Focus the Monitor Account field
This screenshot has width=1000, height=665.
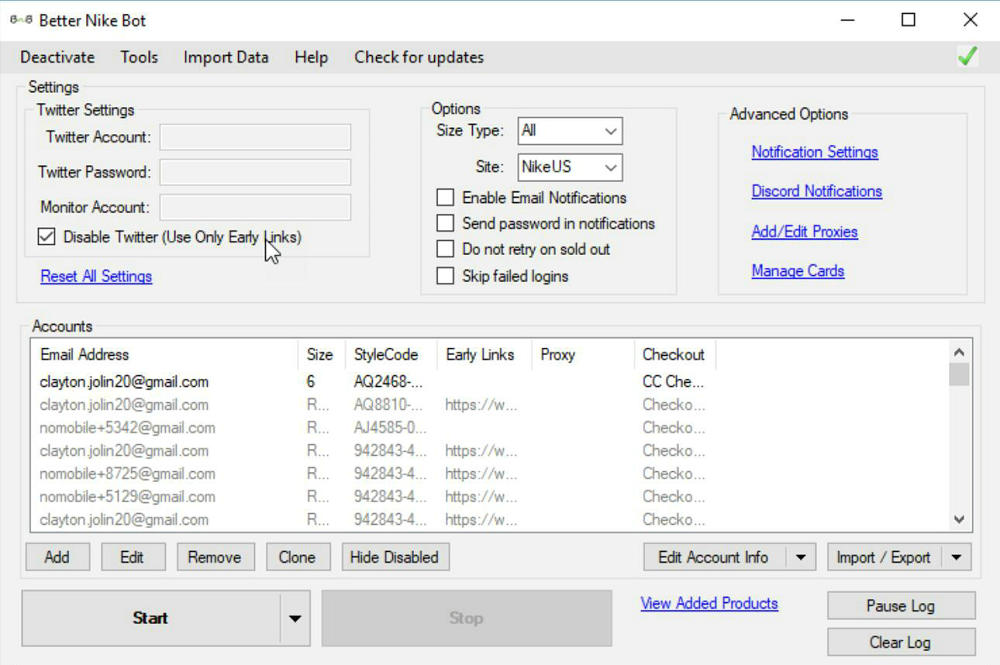(x=255, y=207)
